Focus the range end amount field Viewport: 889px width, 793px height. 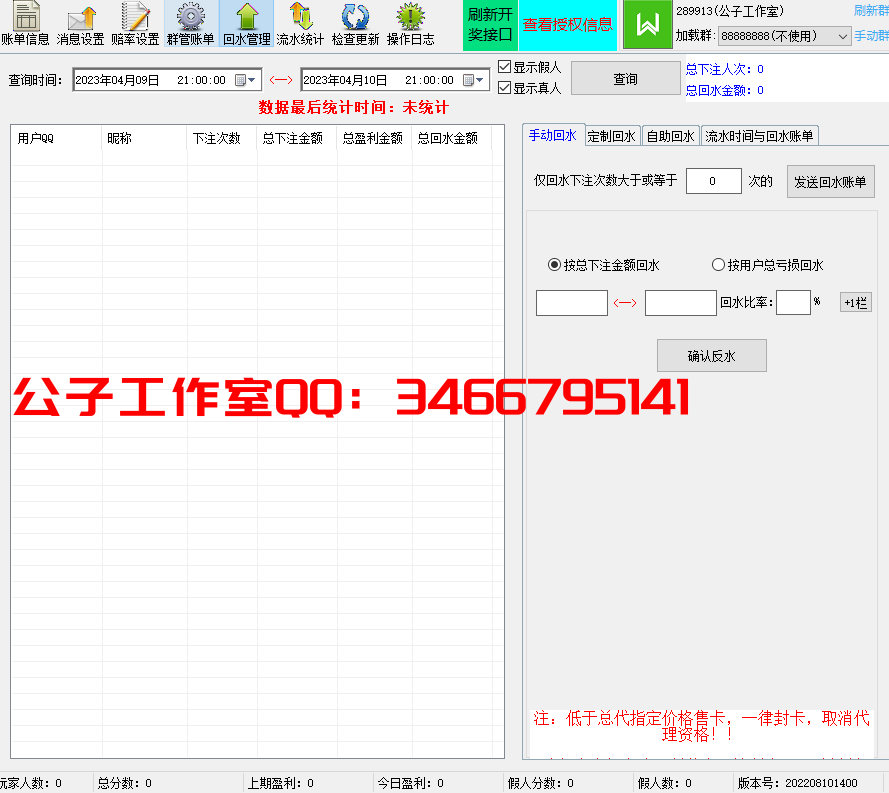[680, 303]
